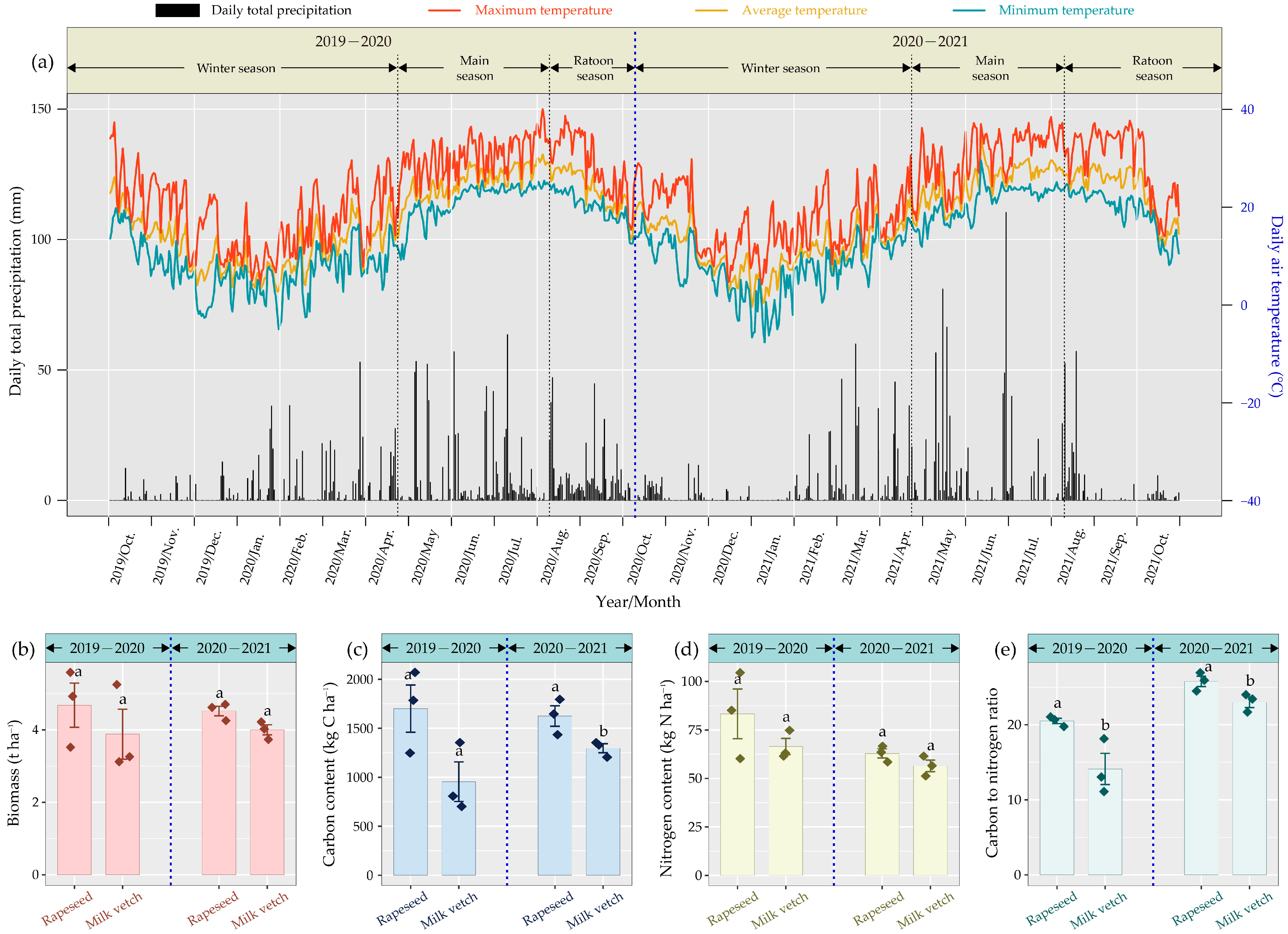Click the panel label '(a)'

pyautogui.click(x=43, y=61)
